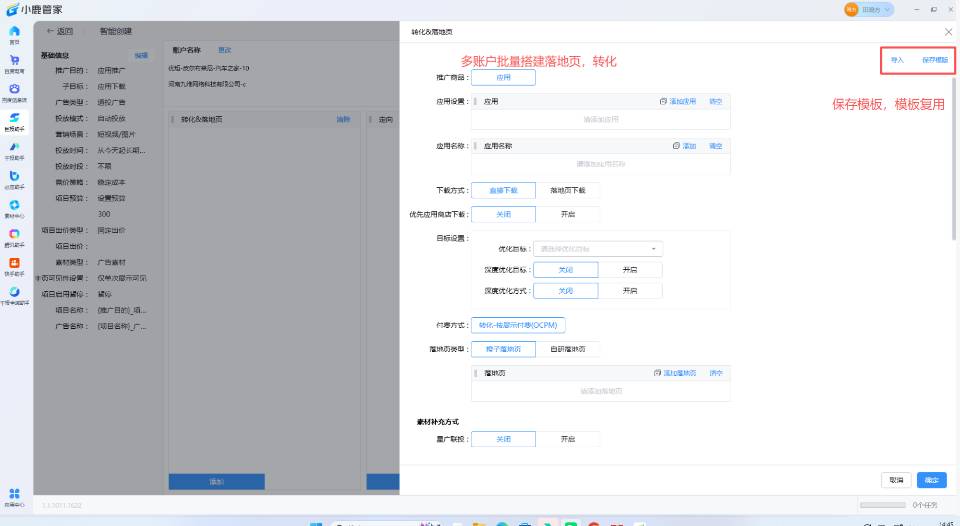Image resolution: width=960 pixels, height=526 pixels.
Task: Open the orange 快手助手 sidebar icon
Action: [14, 263]
